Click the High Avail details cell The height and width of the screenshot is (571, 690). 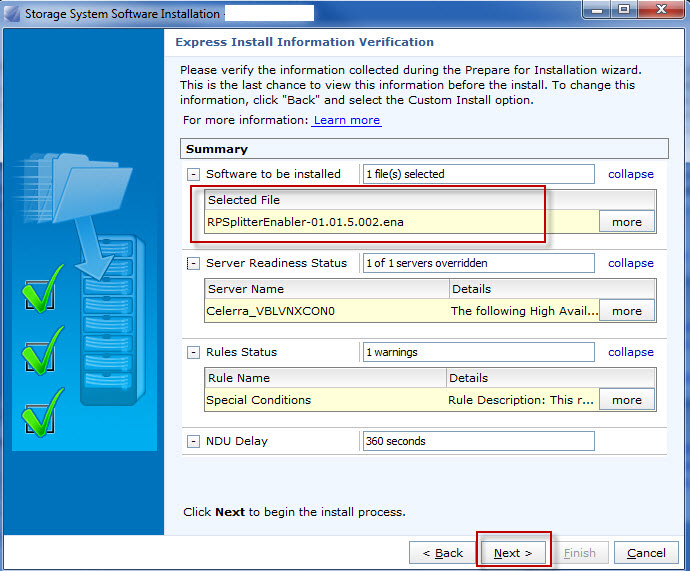524,311
